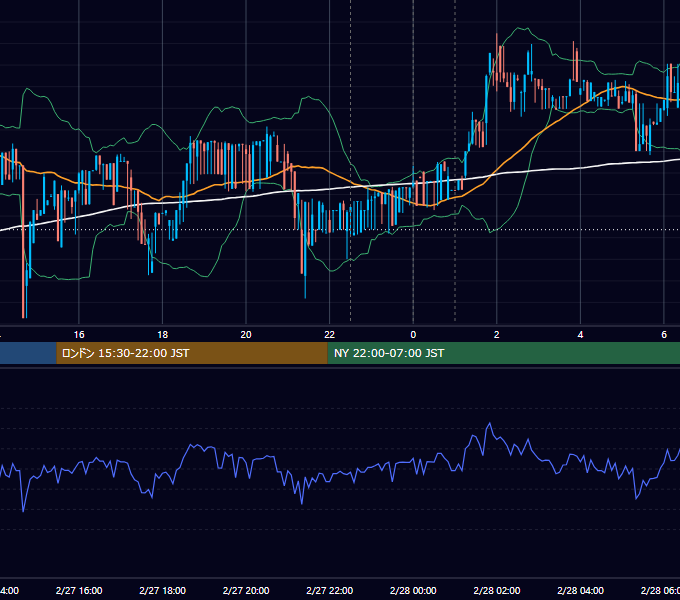This screenshot has width=680, height=600.
Task: Click the 2/27 22:00 time label
Action: (x=330, y=590)
